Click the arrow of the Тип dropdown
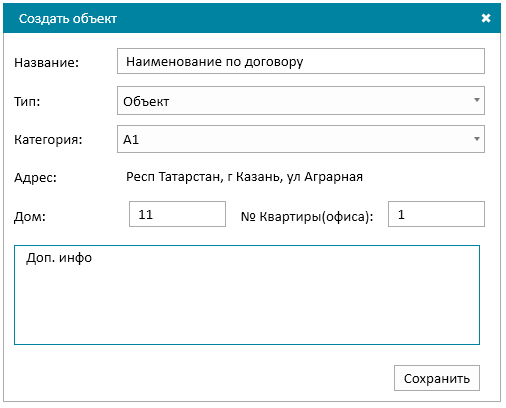This screenshot has width=506, height=408. (x=477, y=100)
